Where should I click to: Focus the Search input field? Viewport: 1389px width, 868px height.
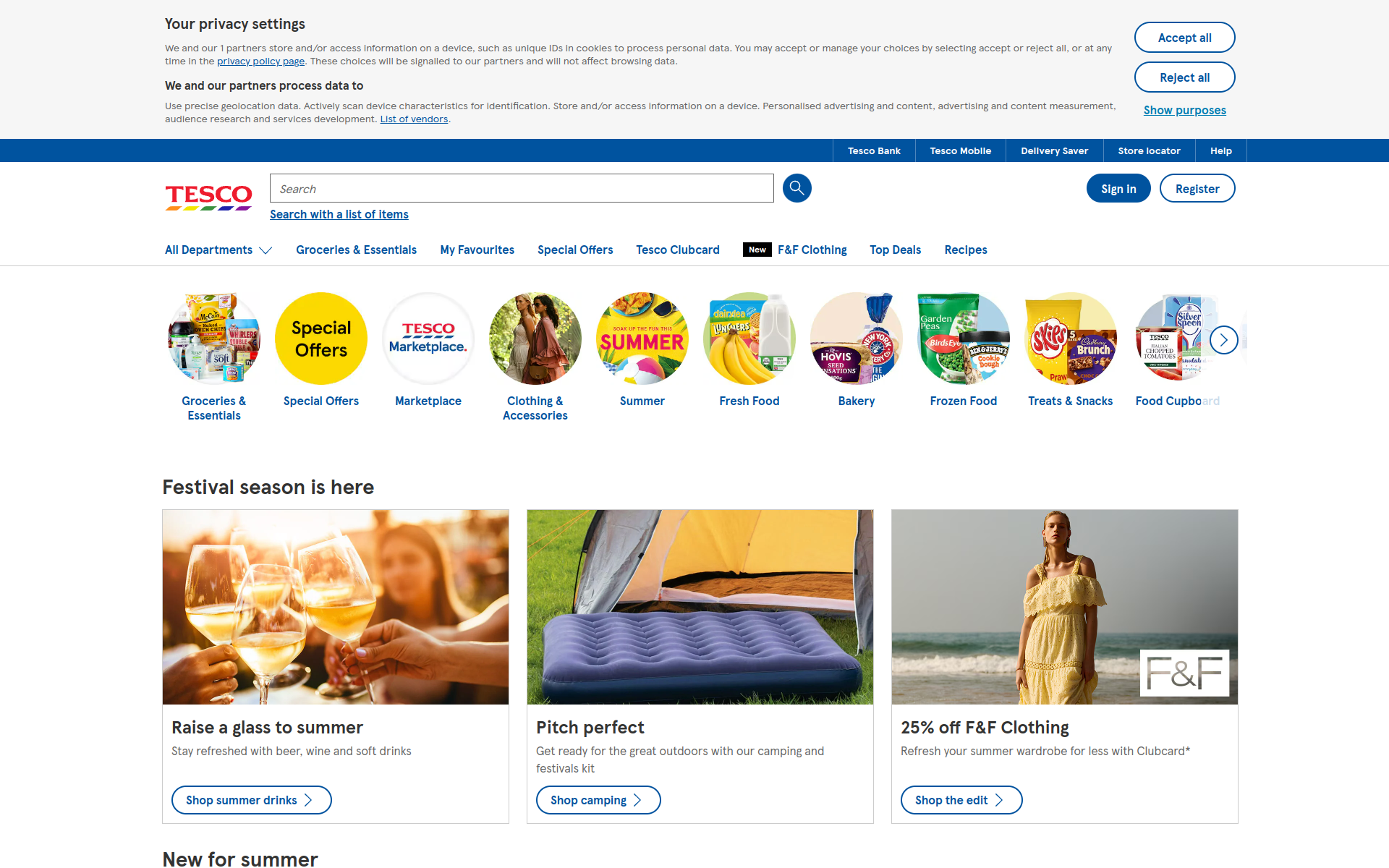[522, 188]
